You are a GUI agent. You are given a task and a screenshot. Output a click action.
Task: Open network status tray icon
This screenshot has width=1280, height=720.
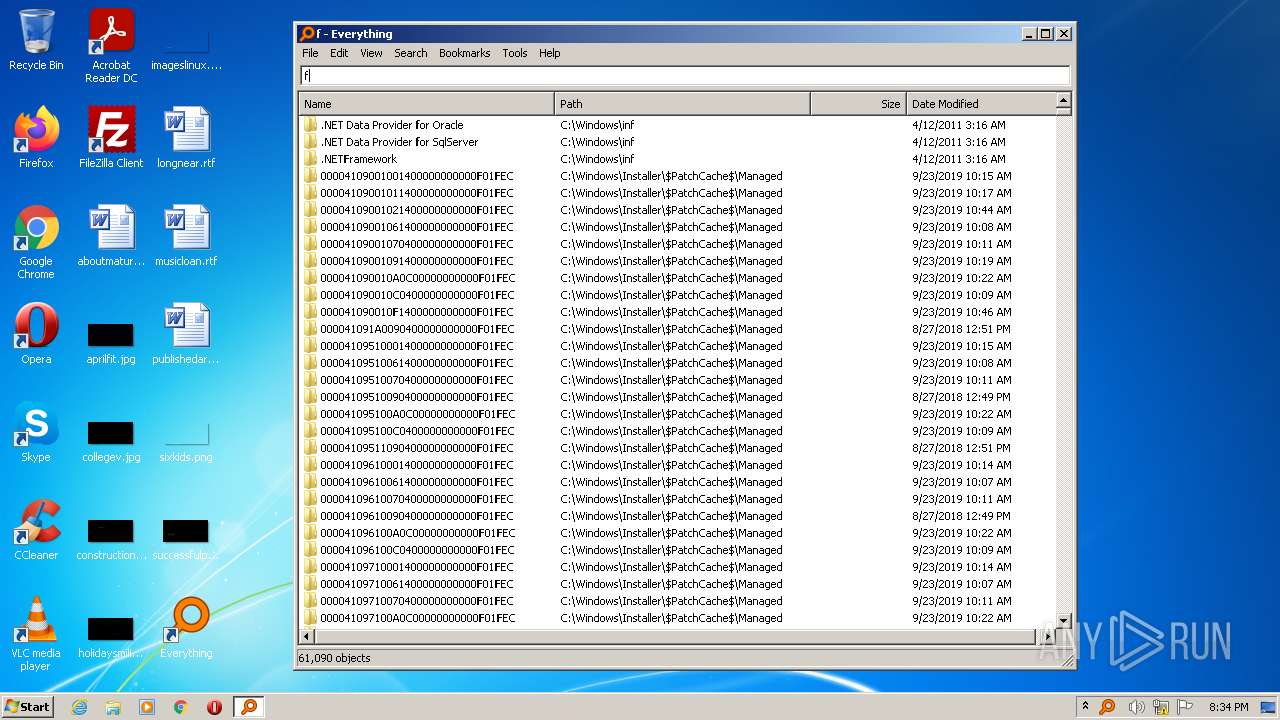1161,707
